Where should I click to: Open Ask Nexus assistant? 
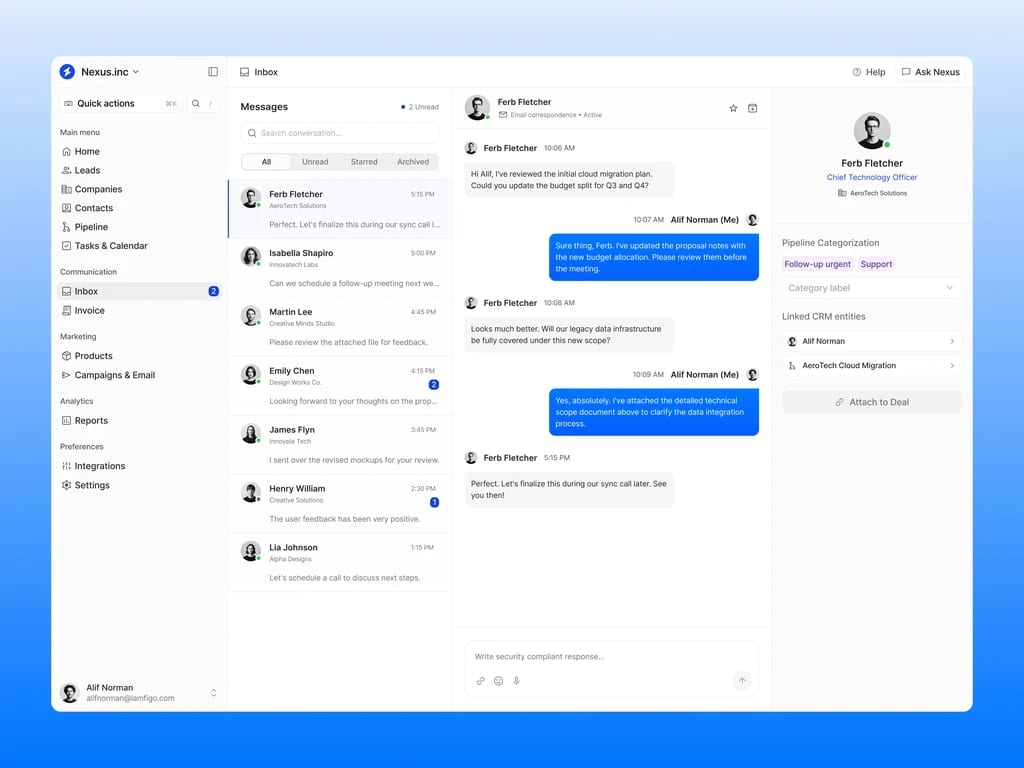[931, 72]
